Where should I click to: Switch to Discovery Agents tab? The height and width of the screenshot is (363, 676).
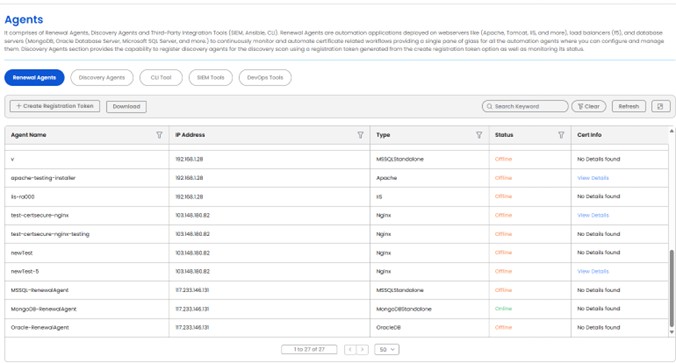coord(102,78)
